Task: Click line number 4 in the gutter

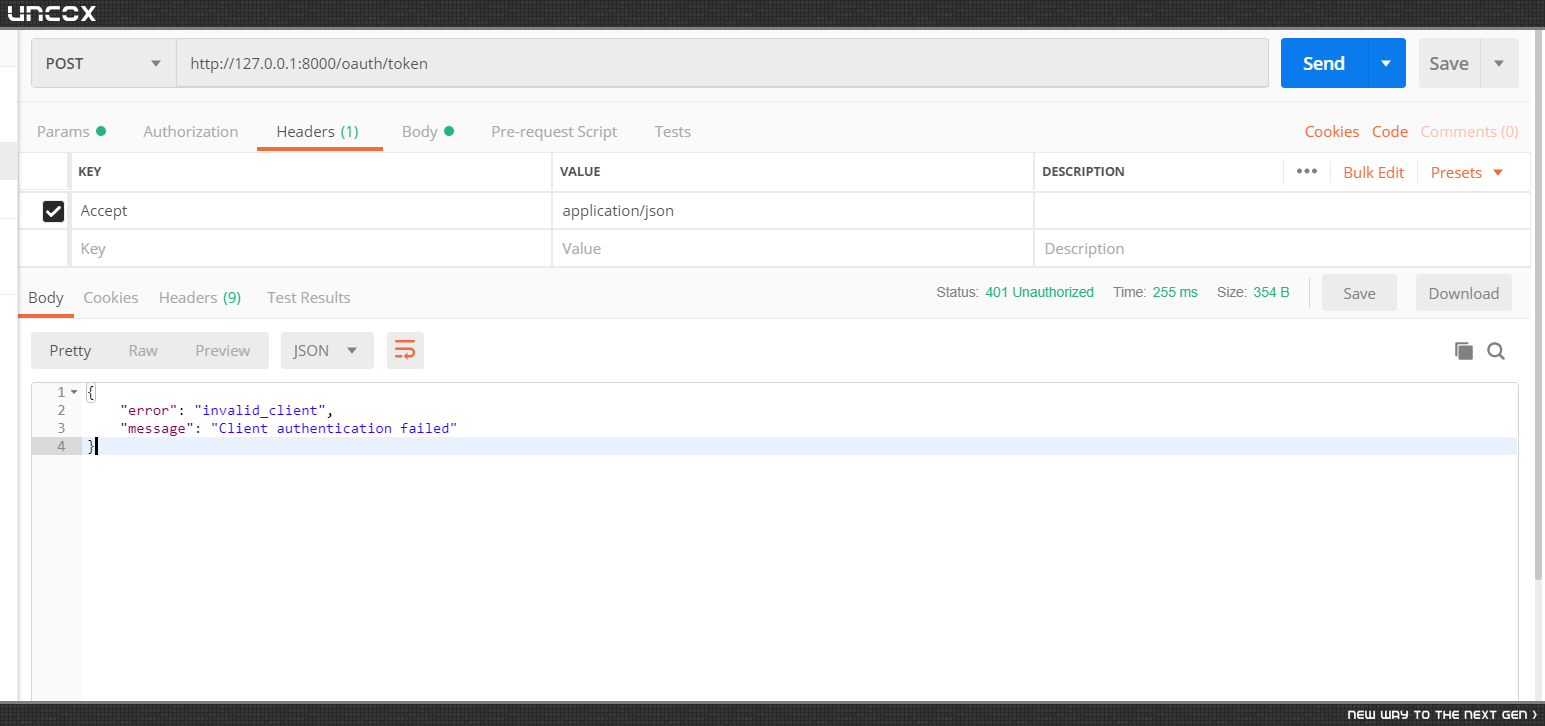Action: [61, 446]
